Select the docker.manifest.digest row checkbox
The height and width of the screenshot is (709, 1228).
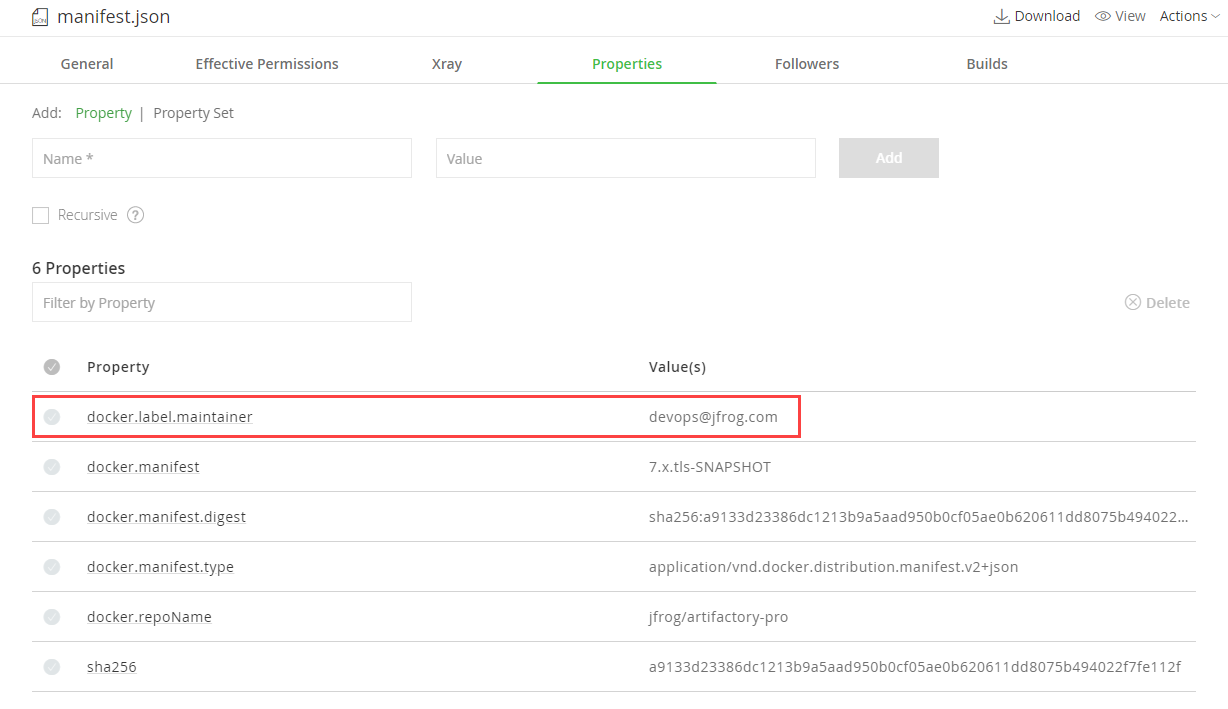[52, 516]
